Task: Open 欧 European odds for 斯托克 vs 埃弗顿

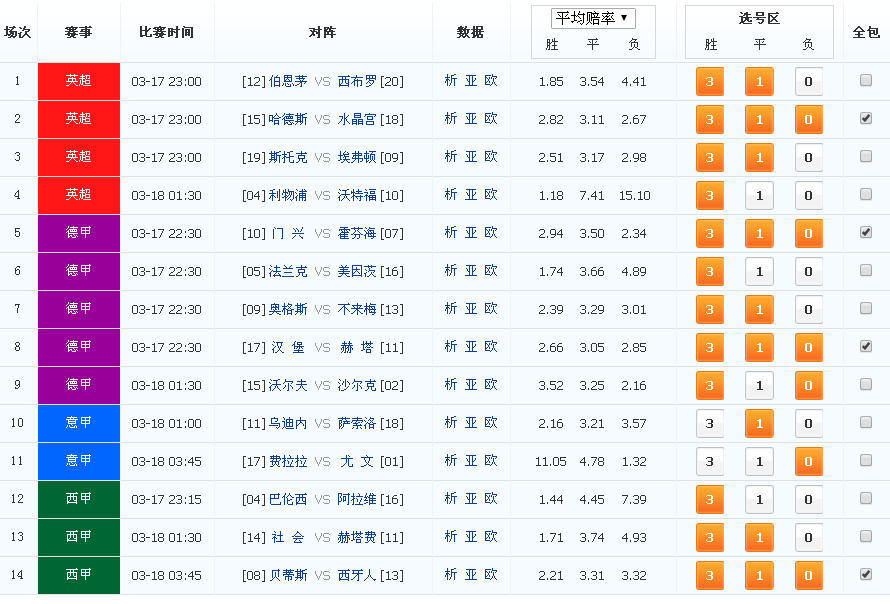Action: (491, 157)
